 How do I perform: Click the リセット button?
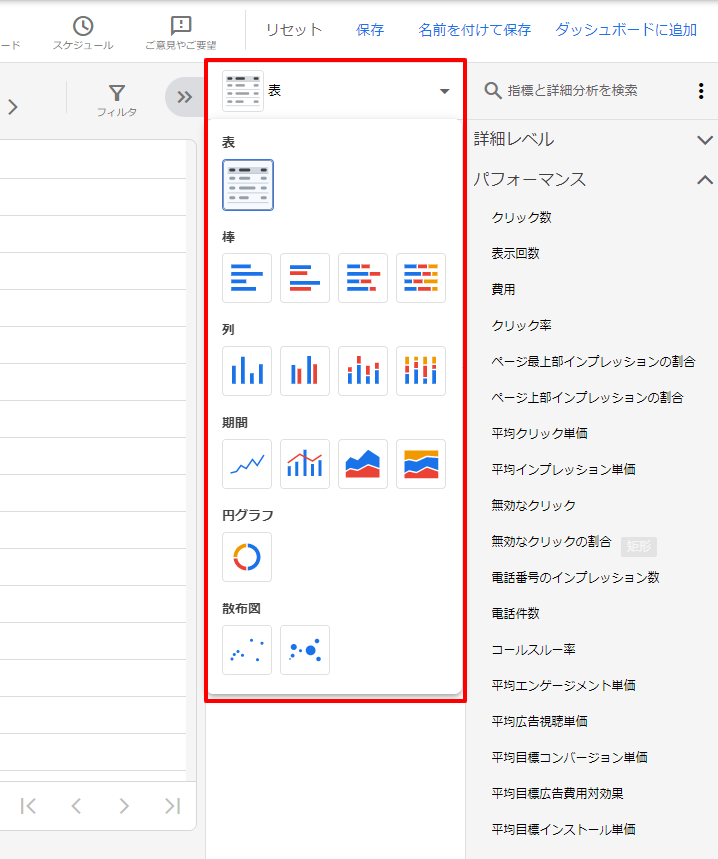coord(294,30)
